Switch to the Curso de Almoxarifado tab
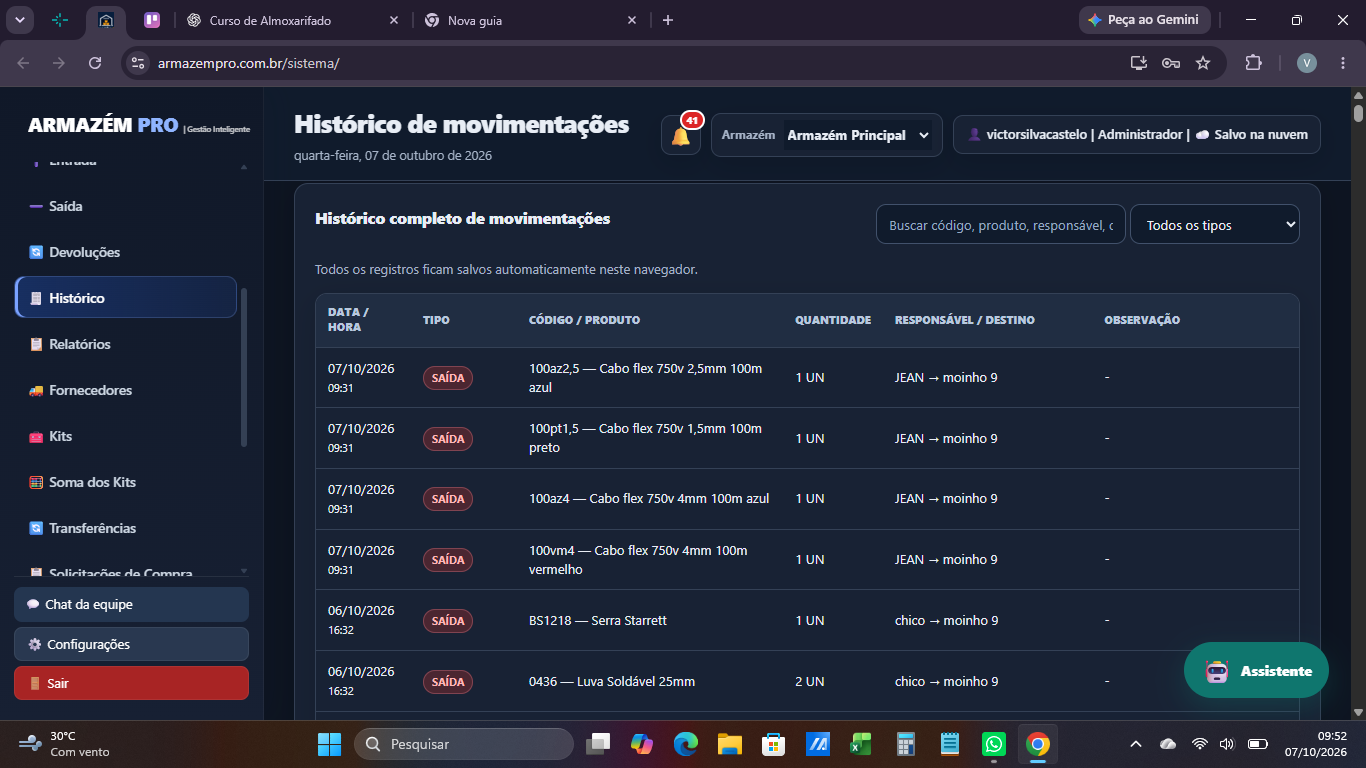 (292, 20)
